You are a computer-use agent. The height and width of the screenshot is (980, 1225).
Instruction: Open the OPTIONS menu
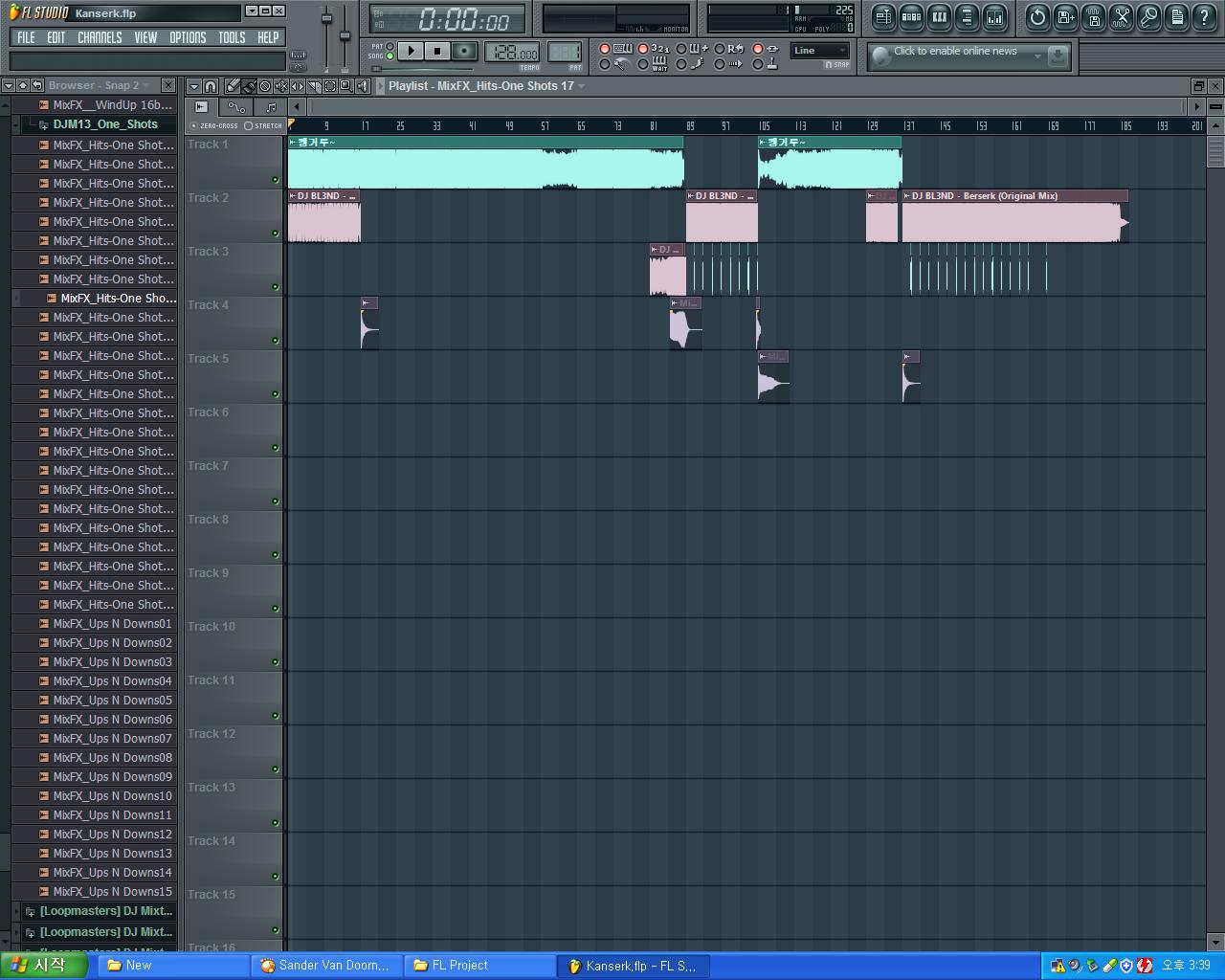coord(188,37)
